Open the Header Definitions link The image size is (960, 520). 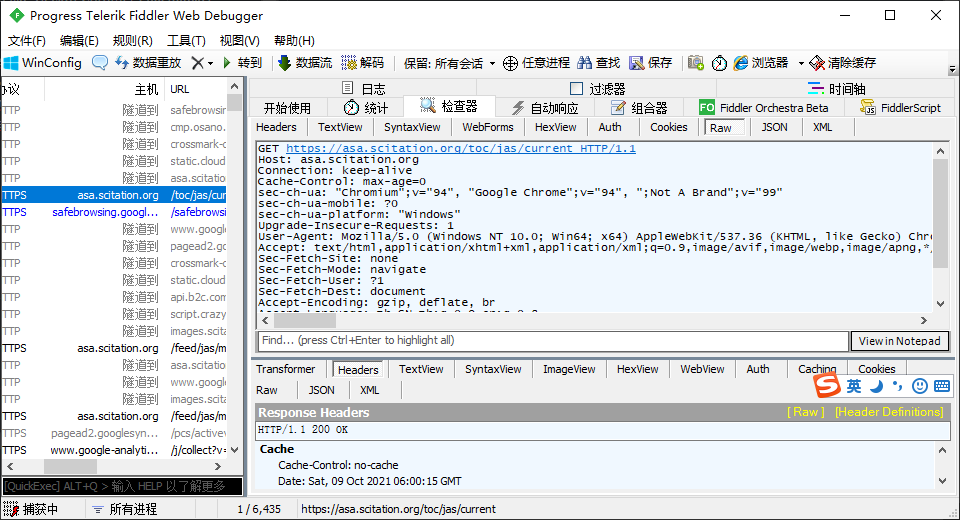(888, 412)
